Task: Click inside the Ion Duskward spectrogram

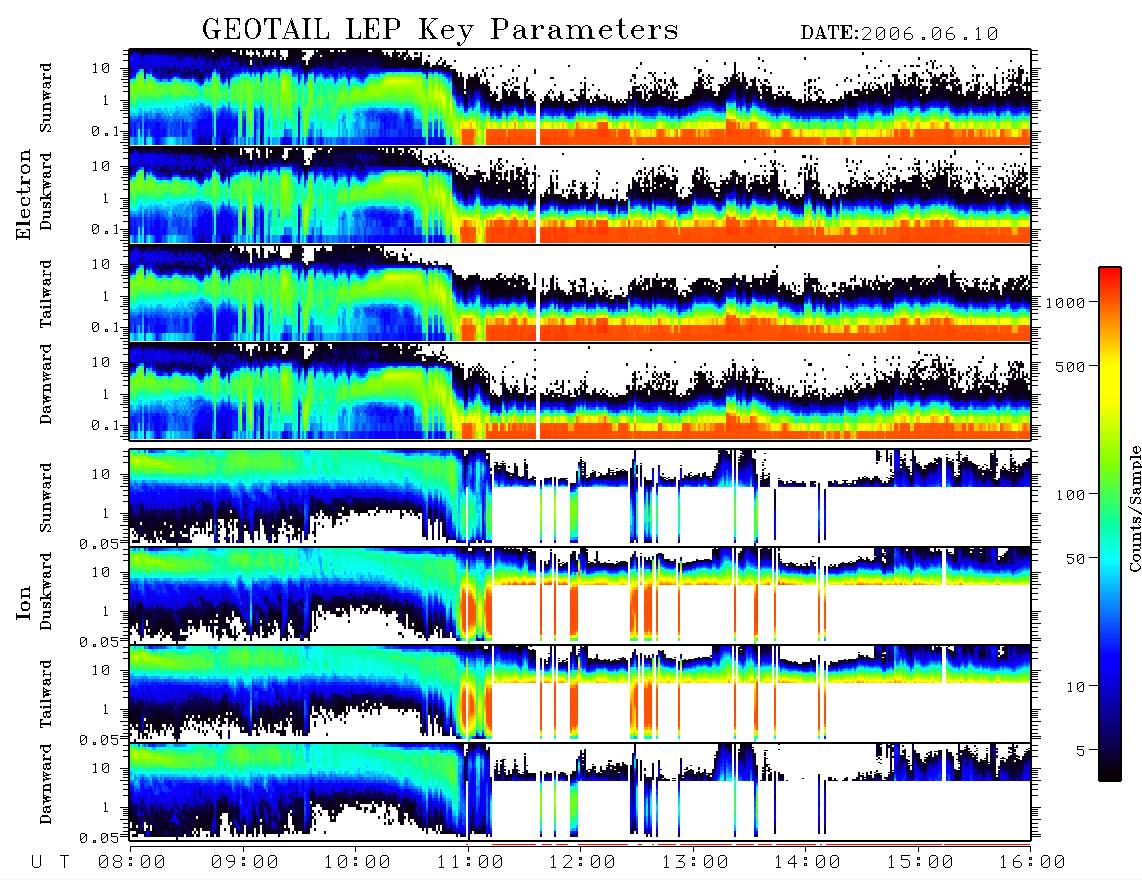Action: tap(580, 594)
